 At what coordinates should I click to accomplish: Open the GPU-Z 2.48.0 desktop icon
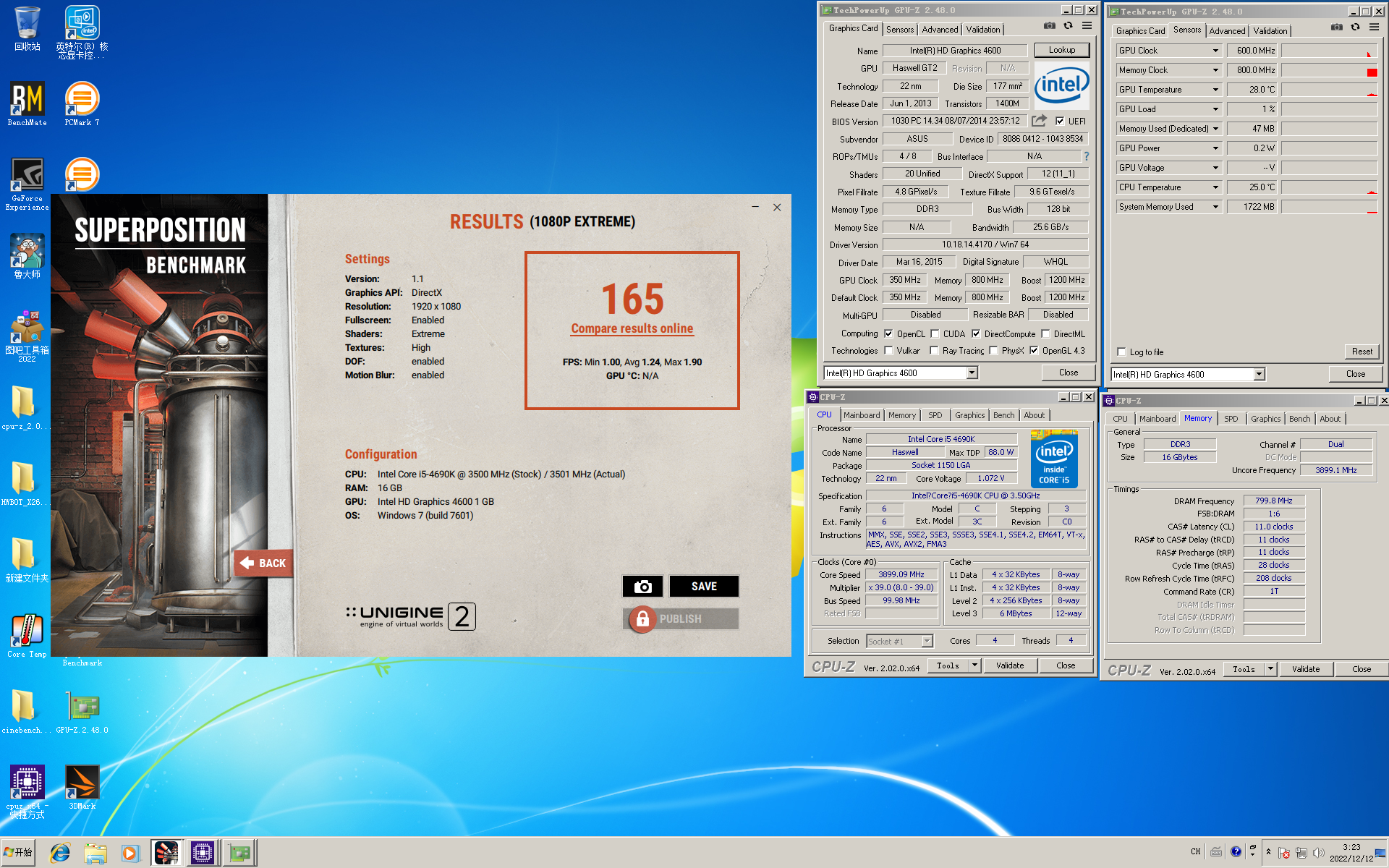pyautogui.click(x=82, y=712)
